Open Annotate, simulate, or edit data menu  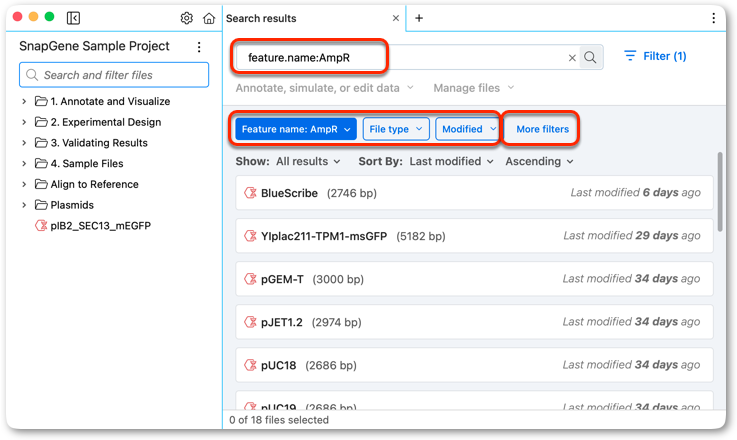(x=324, y=88)
